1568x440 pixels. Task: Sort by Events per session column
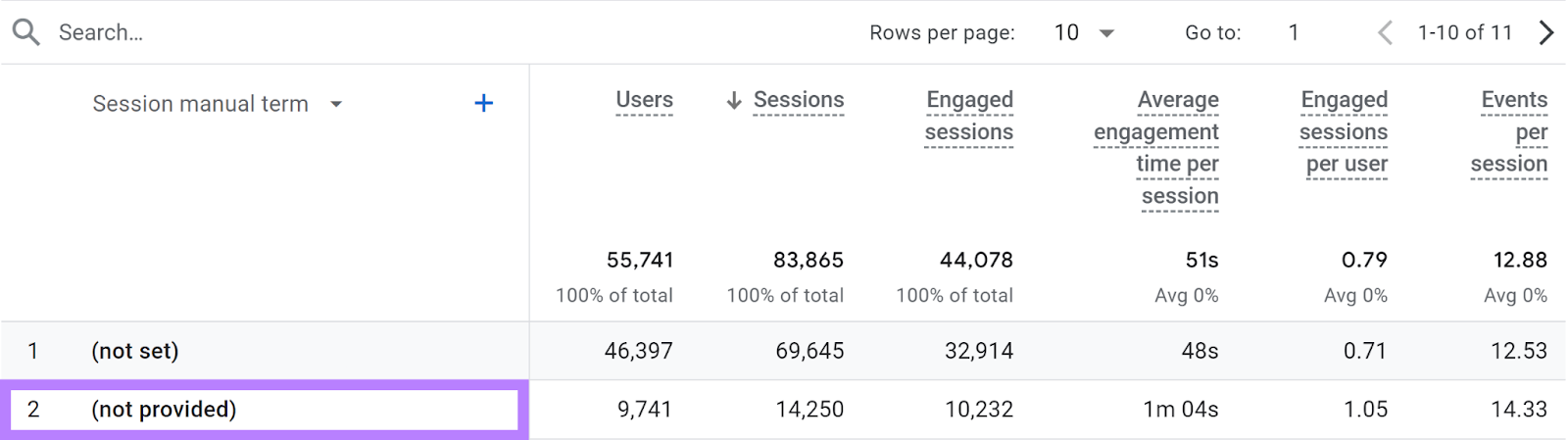[1509, 131]
